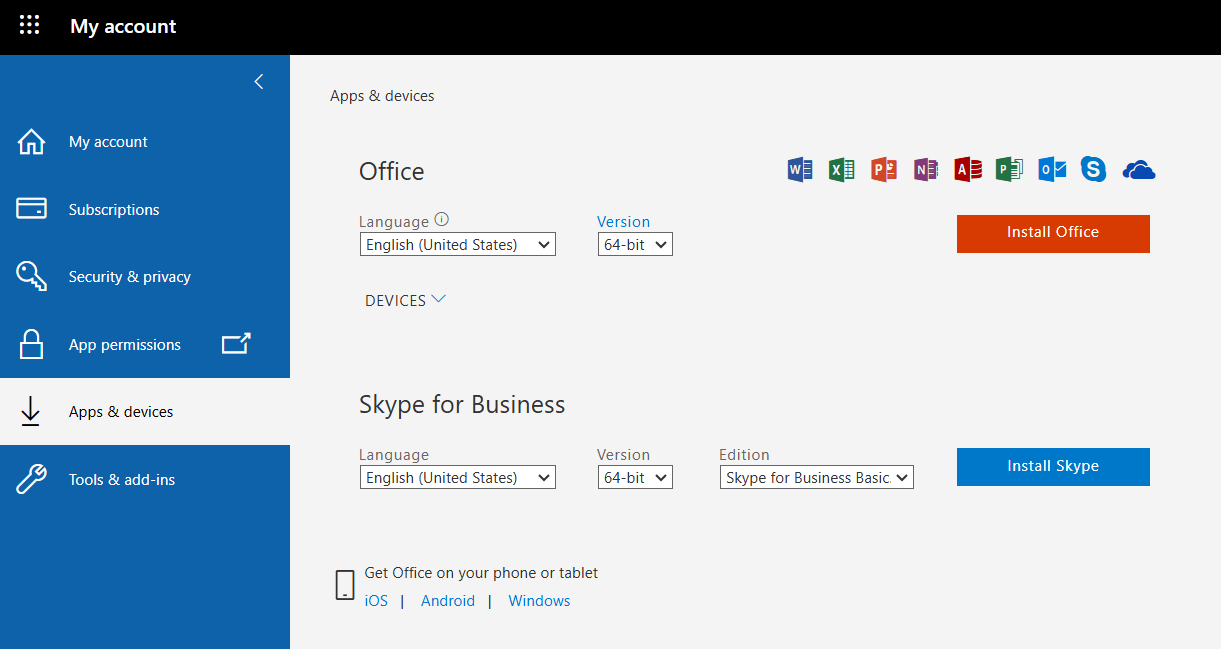The width and height of the screenshot is (1221, 649).
Task: Go to Subscriptions in the sidebar
Action: (x=114, y=210)
